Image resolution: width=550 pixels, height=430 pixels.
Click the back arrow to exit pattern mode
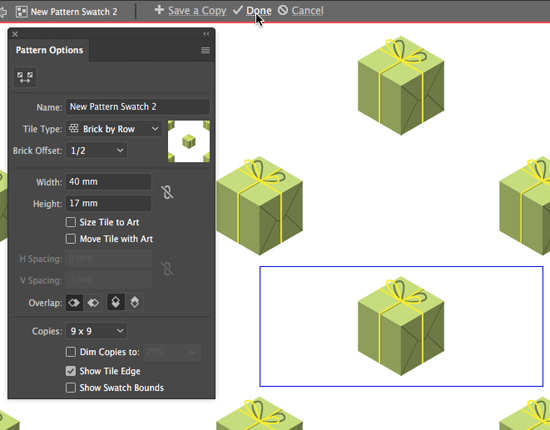[x=3, y=12]
